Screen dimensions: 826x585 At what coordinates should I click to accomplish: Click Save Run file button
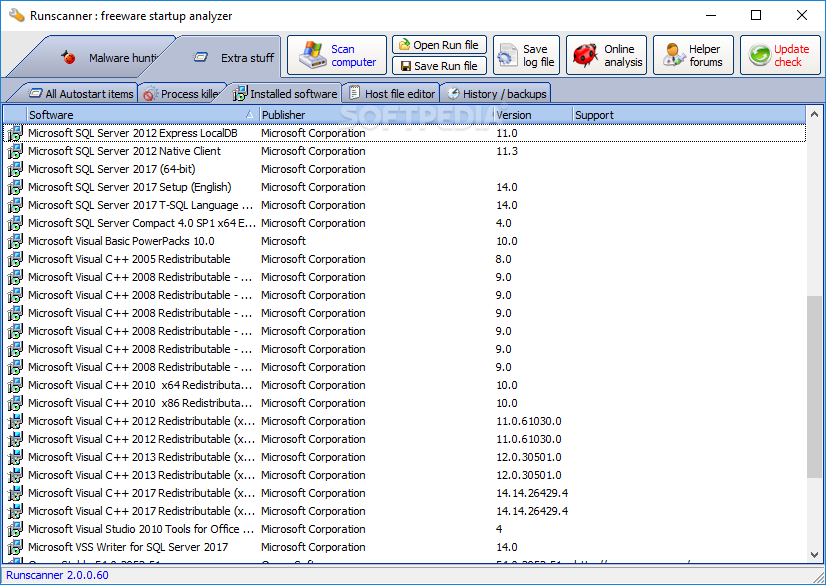[439, 66]
